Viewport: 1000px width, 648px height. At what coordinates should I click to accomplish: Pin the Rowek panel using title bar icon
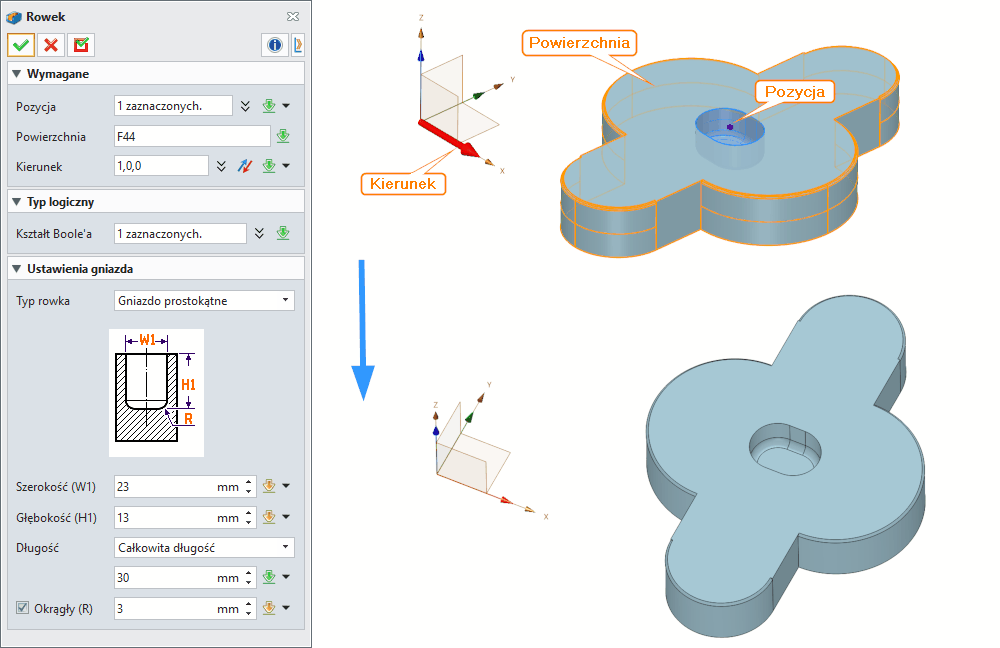click(292, 17)
